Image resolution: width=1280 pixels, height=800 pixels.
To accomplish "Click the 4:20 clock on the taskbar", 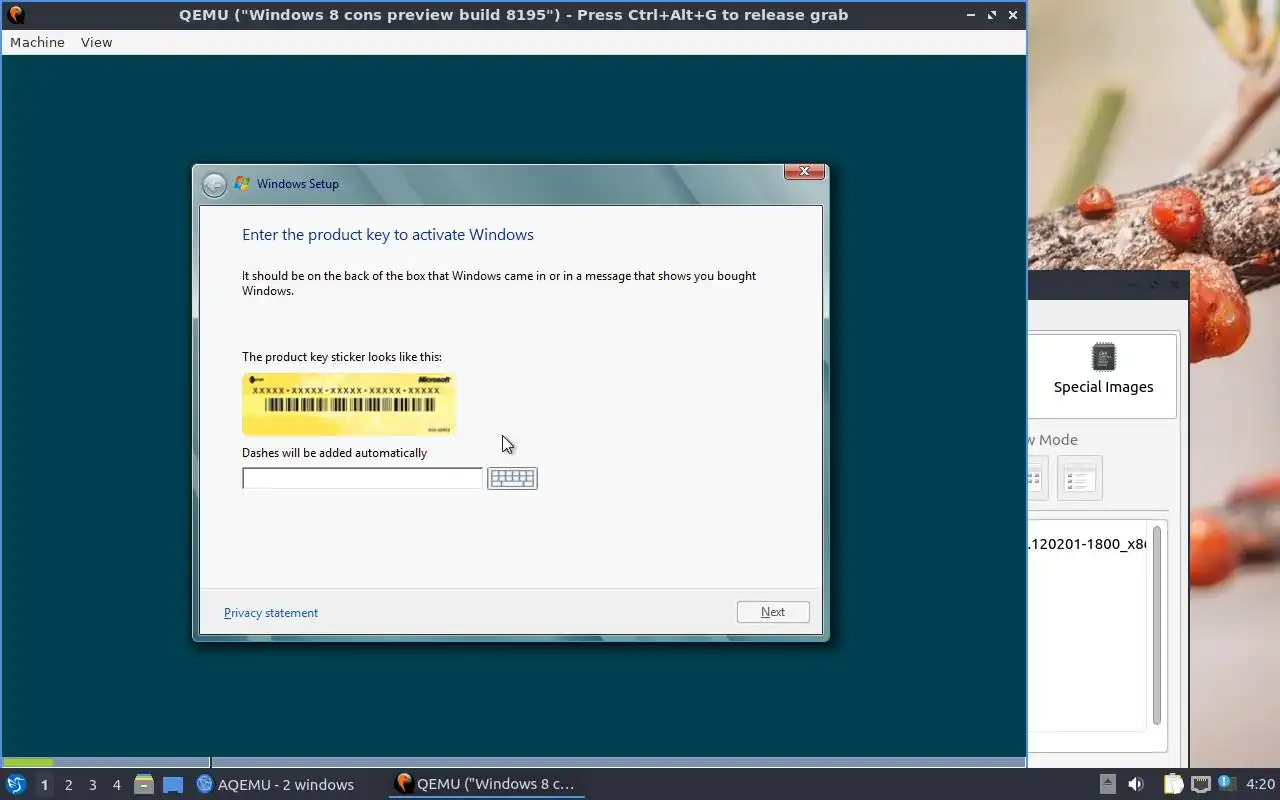I will pyautogui.click(x=1260, y=784).
